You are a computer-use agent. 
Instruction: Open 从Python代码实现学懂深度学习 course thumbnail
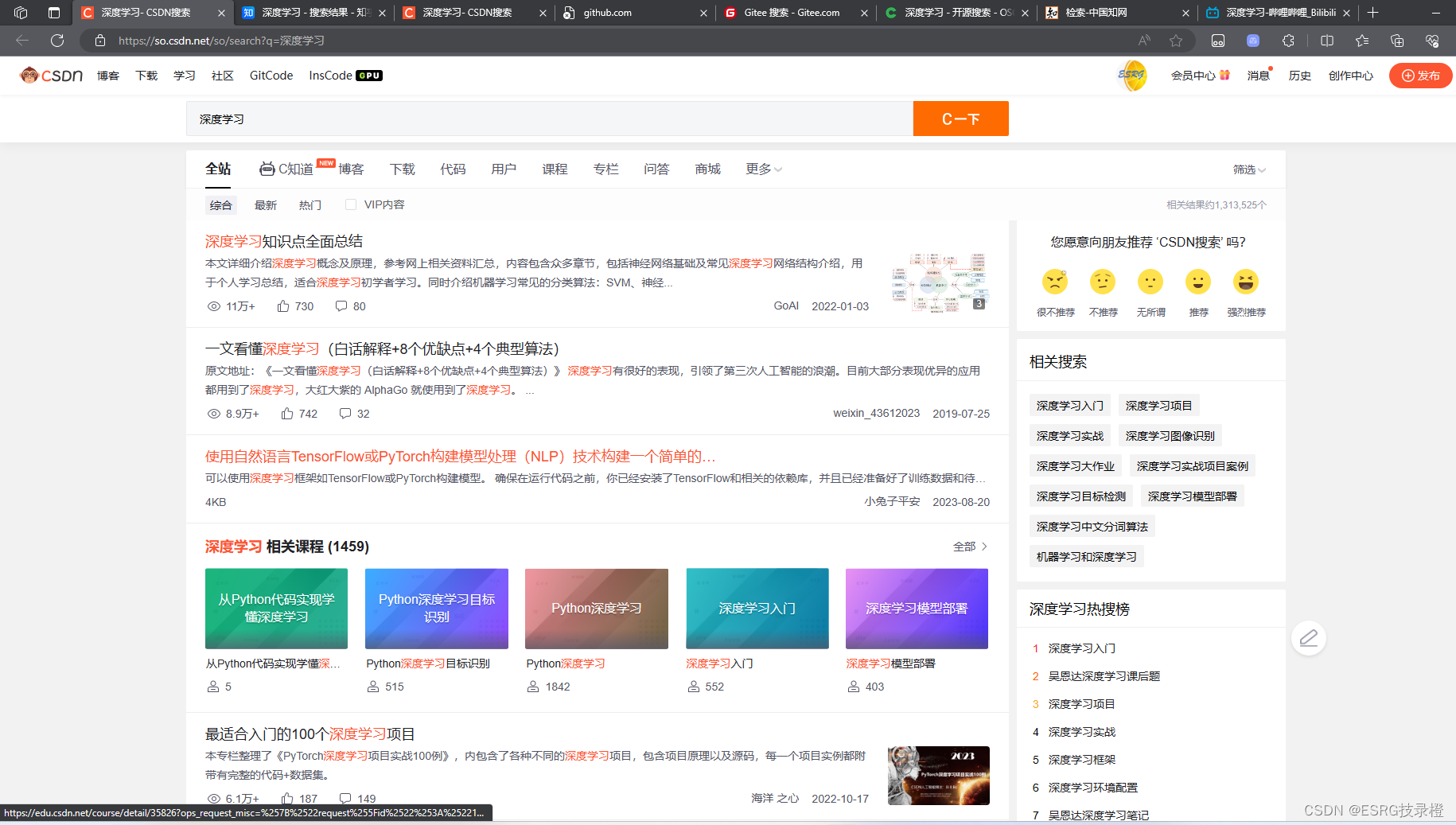276,609
